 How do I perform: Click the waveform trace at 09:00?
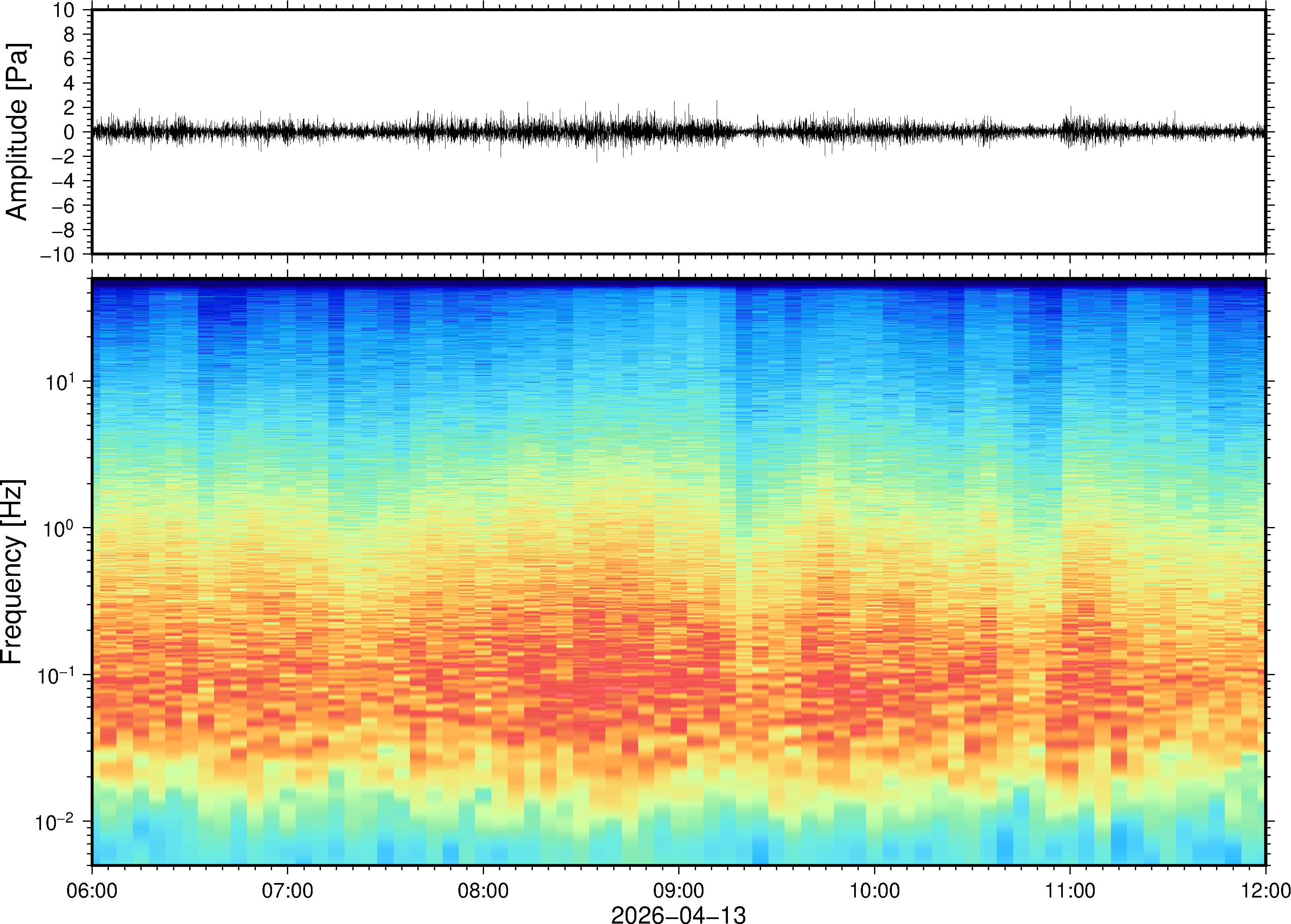coord(678,131)
